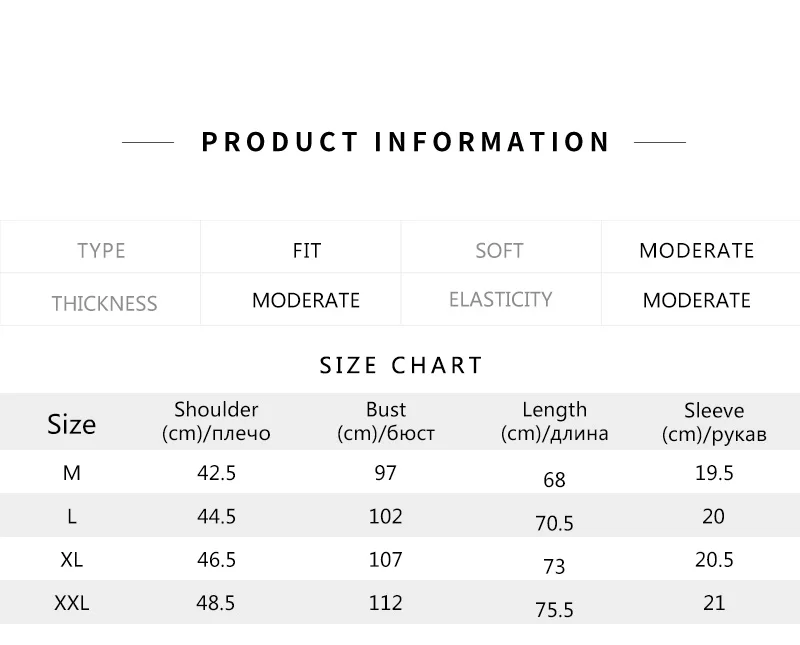800x645 pixels.
Task: Click the SIZE CHART title
Action: (401, 365)
